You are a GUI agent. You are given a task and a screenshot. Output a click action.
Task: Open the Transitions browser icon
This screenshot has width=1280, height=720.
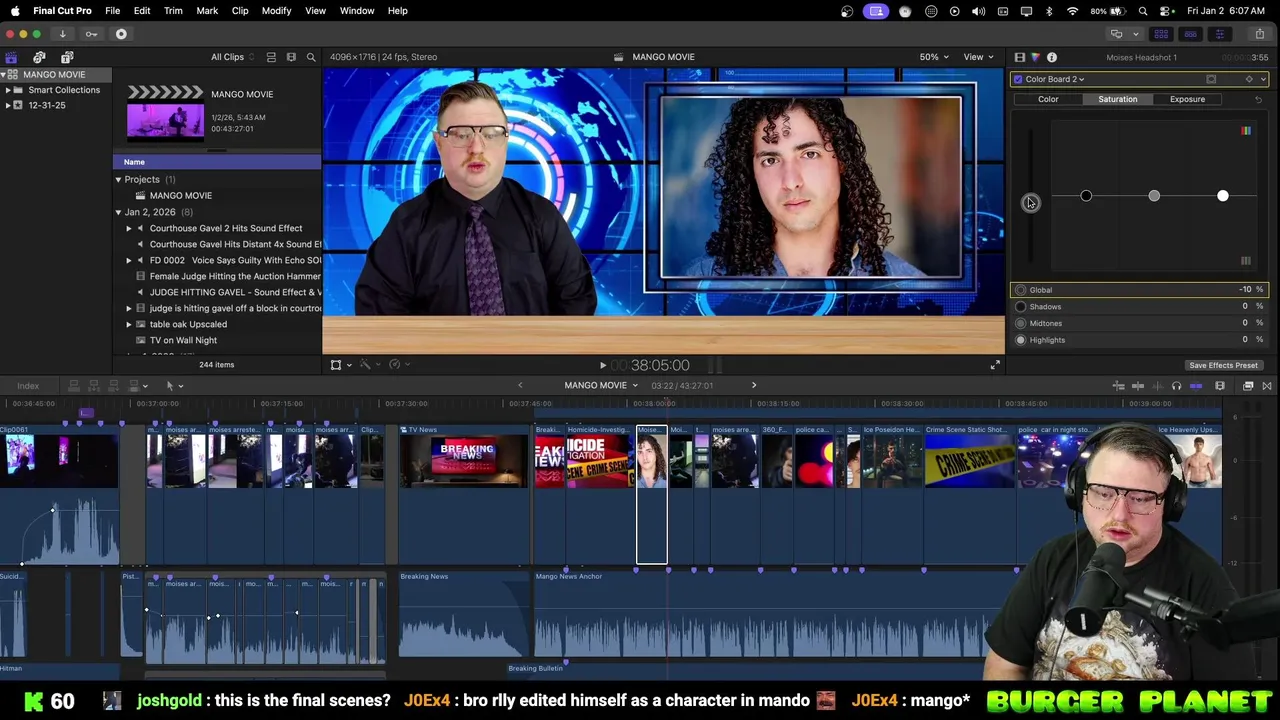pos(1266,386)
